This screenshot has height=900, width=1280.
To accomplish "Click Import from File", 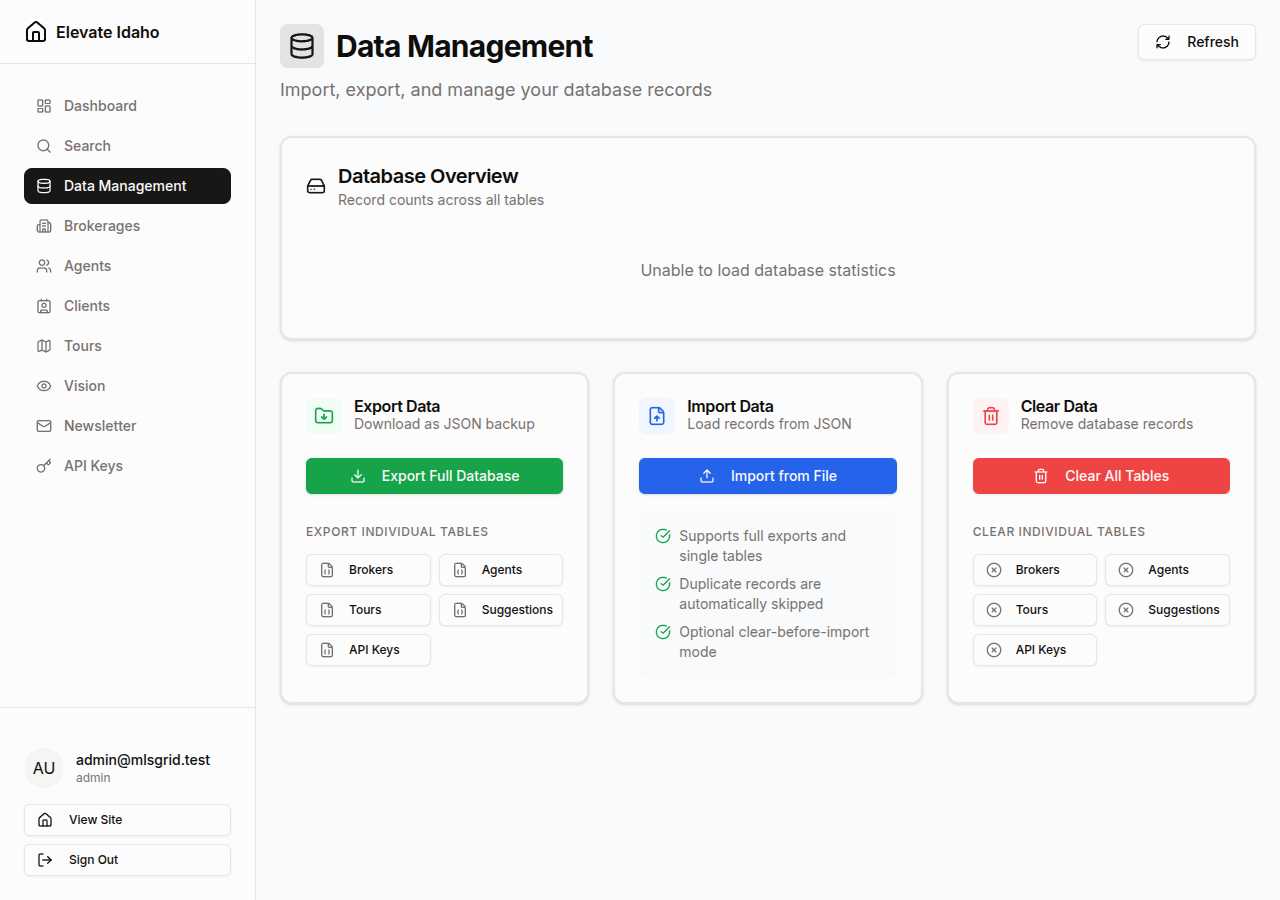I will coord(767,476).
